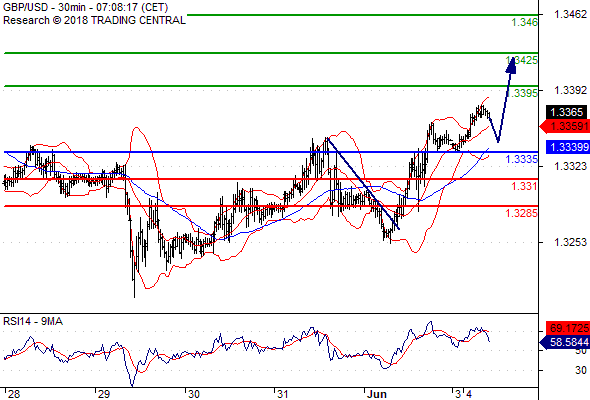Click the green 1.3395 resistance label

click(522, 93)
